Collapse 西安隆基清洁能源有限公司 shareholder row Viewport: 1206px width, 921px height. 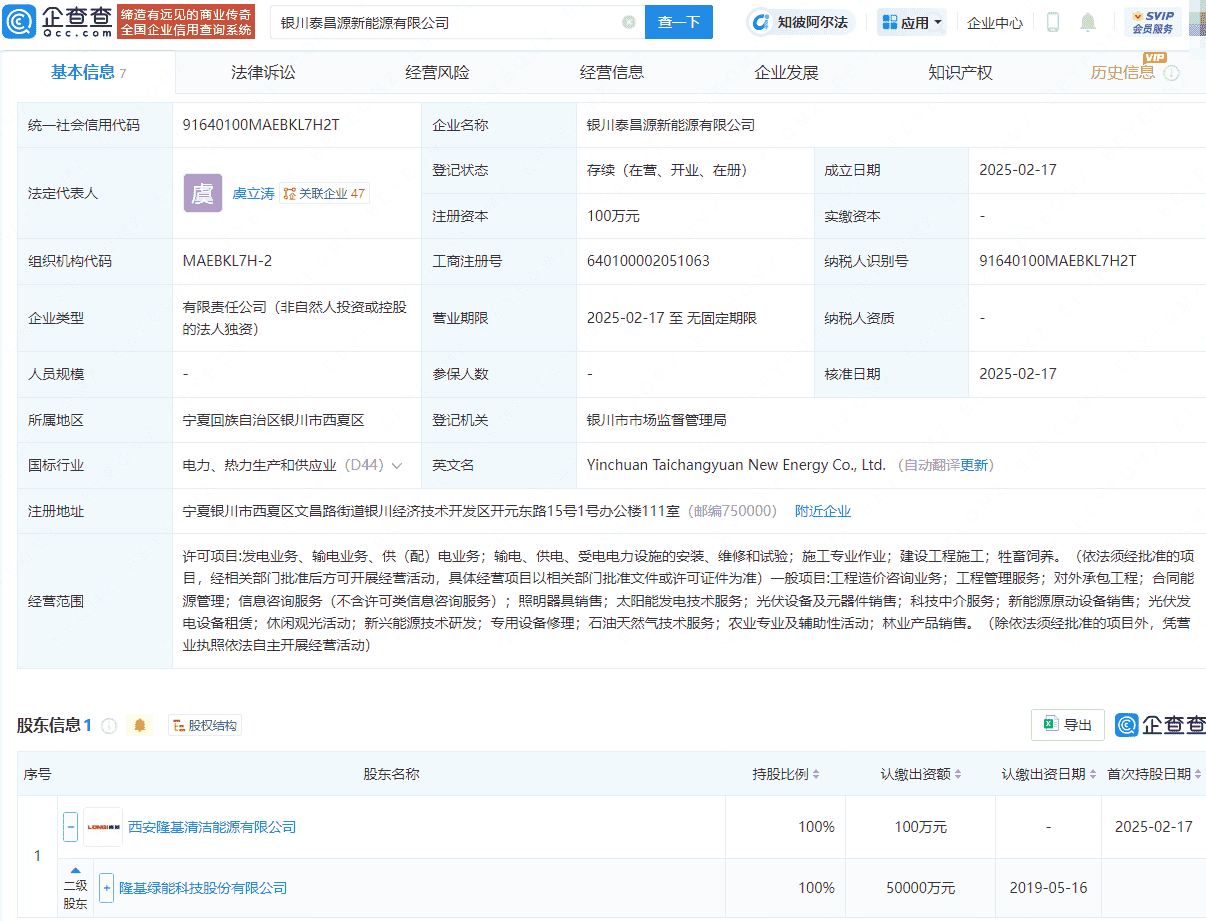70,826
